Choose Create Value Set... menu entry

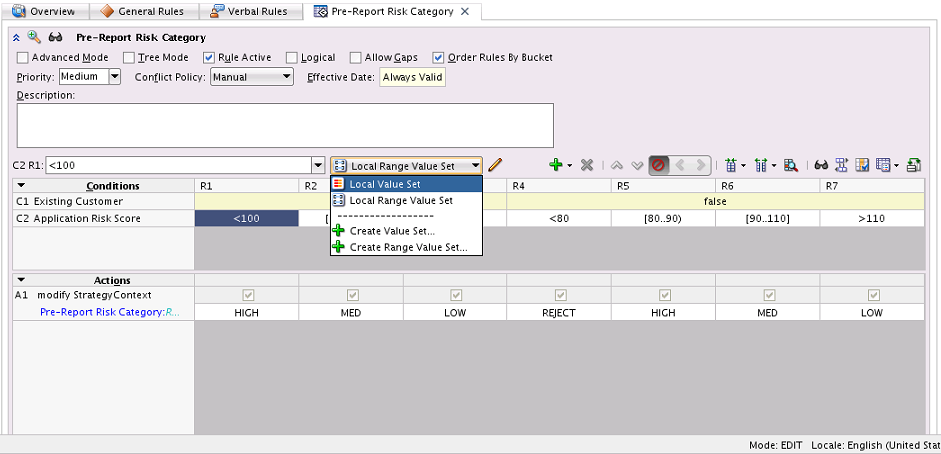click(x=406, y=231)
